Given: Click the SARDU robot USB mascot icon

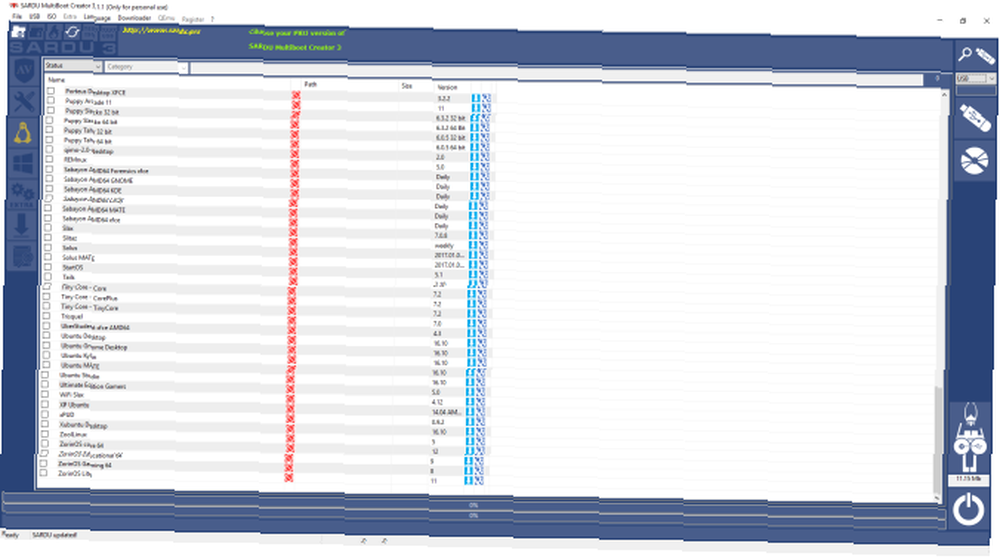Looking at the screenshot, I should pos(970,438).
